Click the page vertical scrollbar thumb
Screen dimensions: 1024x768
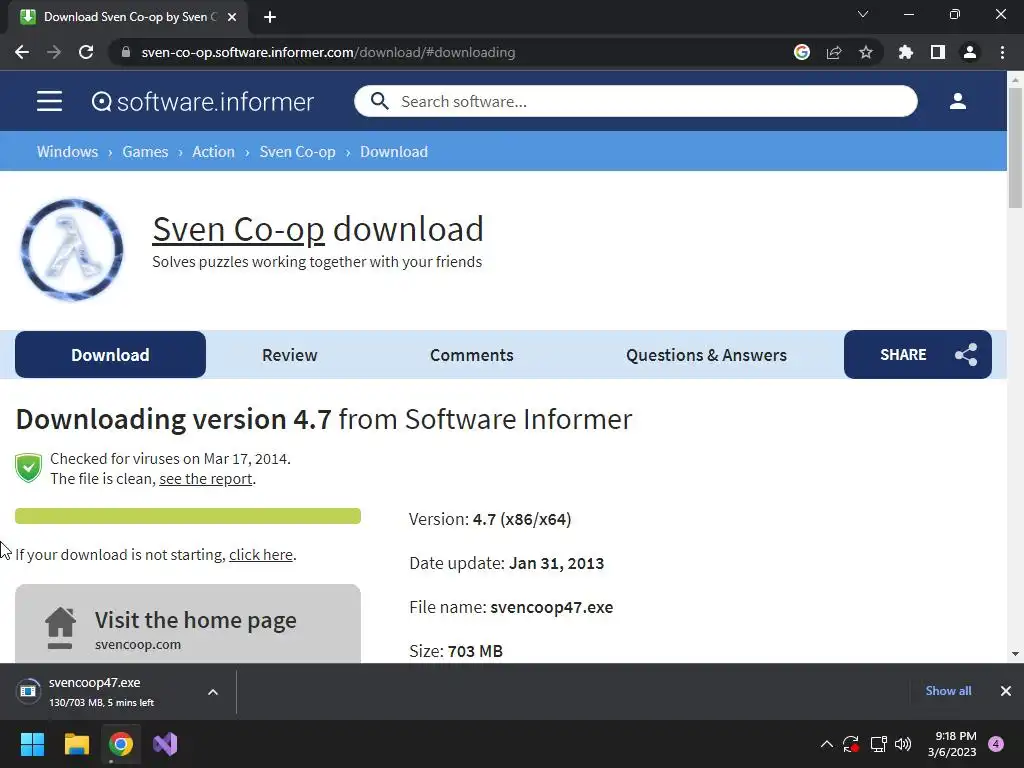[x=1015, y=147]
